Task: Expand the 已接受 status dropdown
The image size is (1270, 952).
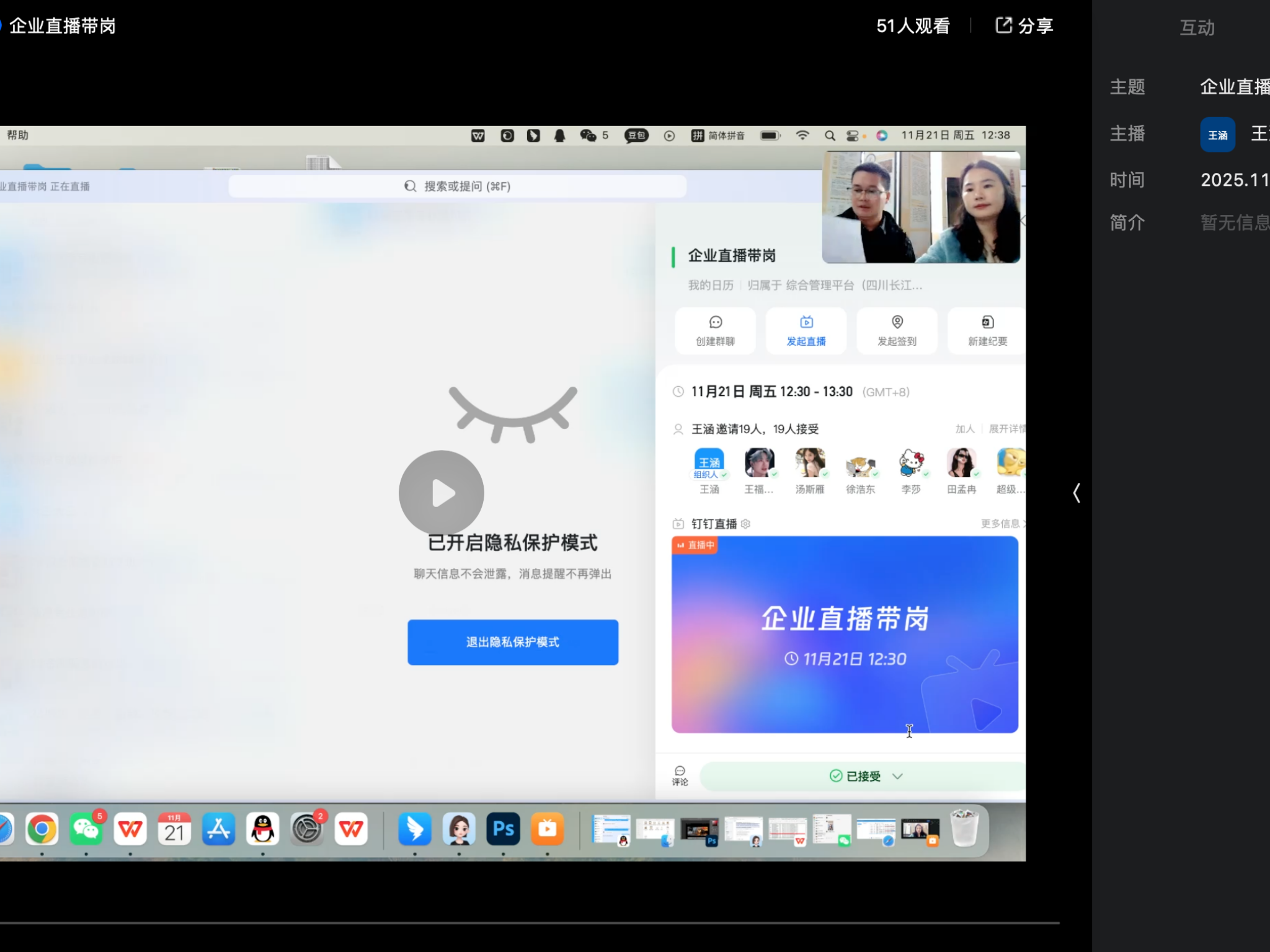Action: 897,776
